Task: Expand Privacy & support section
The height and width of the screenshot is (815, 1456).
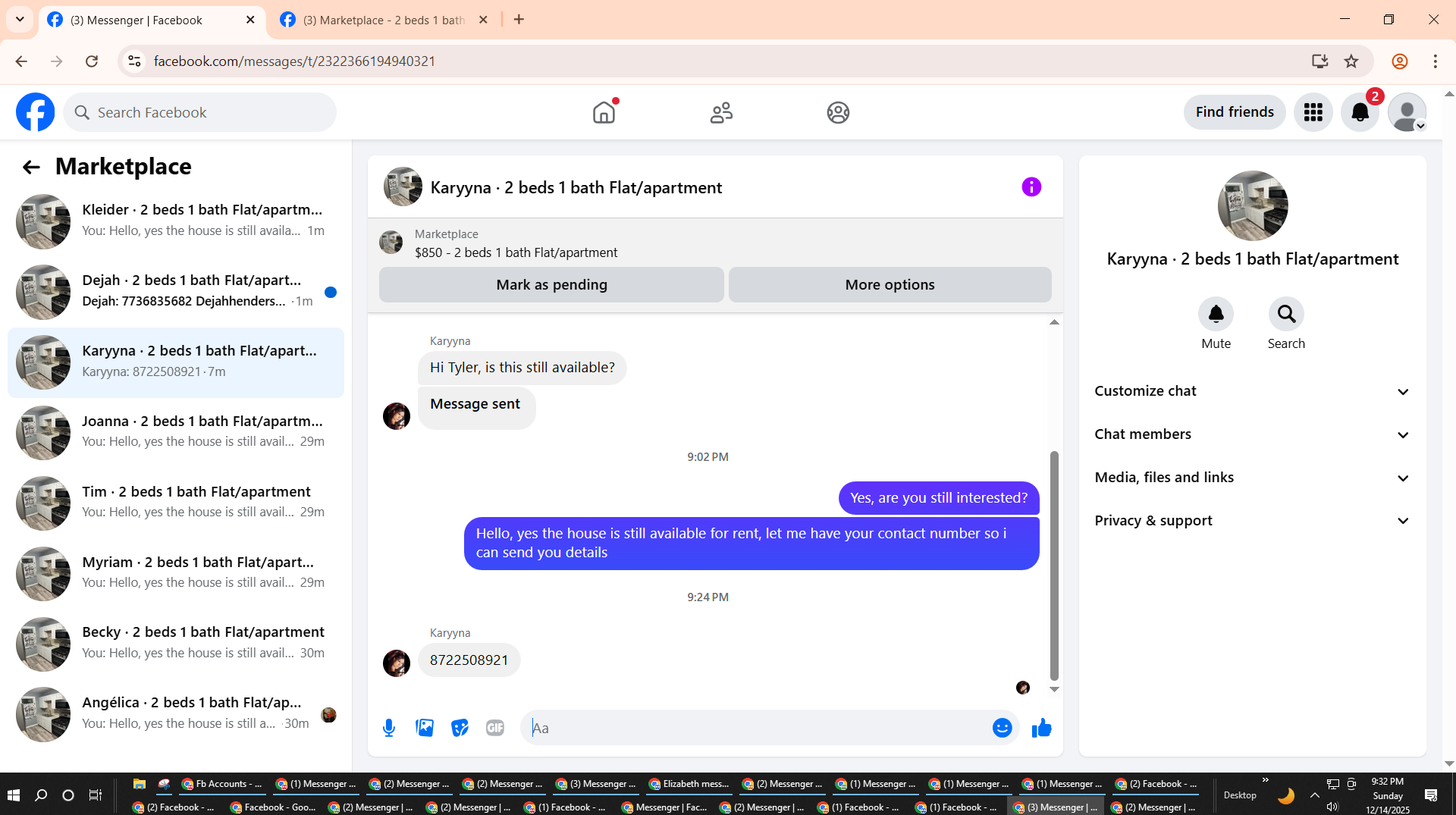Action: [x=1252, y=521]
